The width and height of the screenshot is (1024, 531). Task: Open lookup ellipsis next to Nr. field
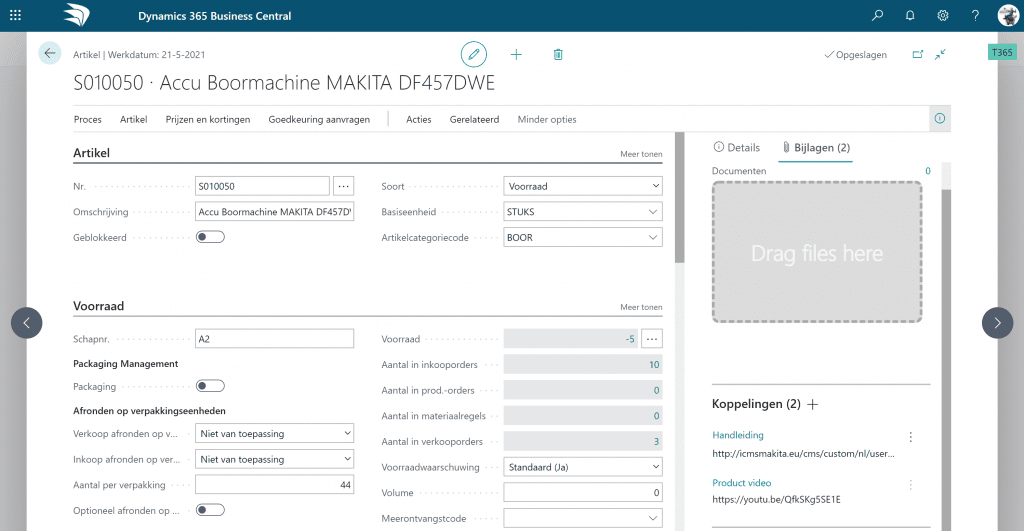coord(344,186)
